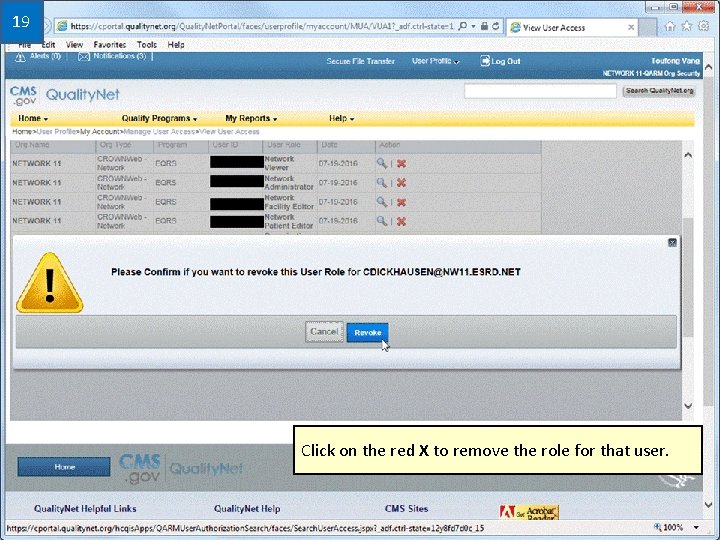The height and width of the screenshot is (540, 720).
Task: Expand the Quality Programs menu
Action: 159,118
